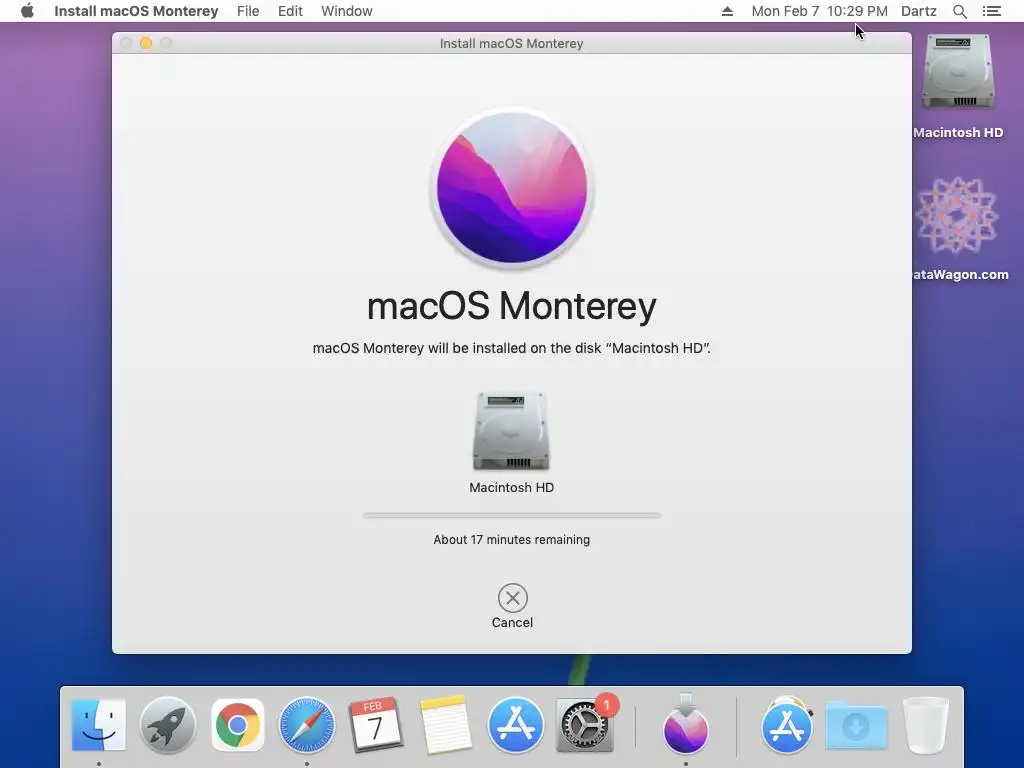
Task: Select the Macintosh HD disk icon in installer
Action: coord(511,431)
